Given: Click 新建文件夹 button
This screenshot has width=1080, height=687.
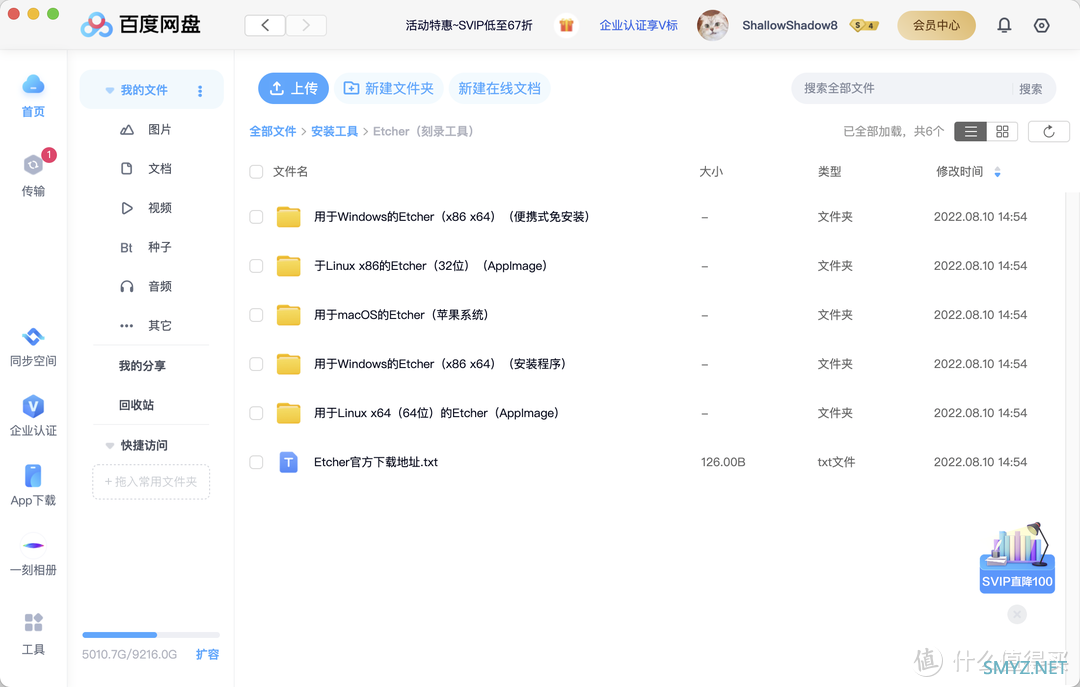Looking at the screenshot, I should pos(389,88).
